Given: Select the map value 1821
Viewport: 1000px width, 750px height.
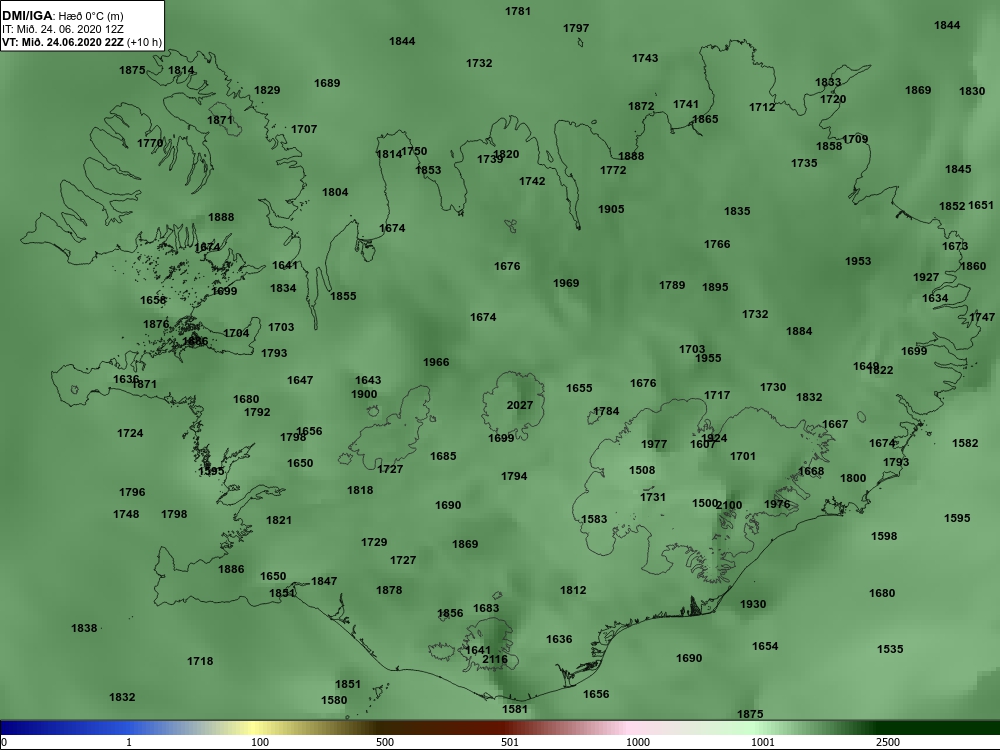Looking at the screenshot, I should 279,520.
